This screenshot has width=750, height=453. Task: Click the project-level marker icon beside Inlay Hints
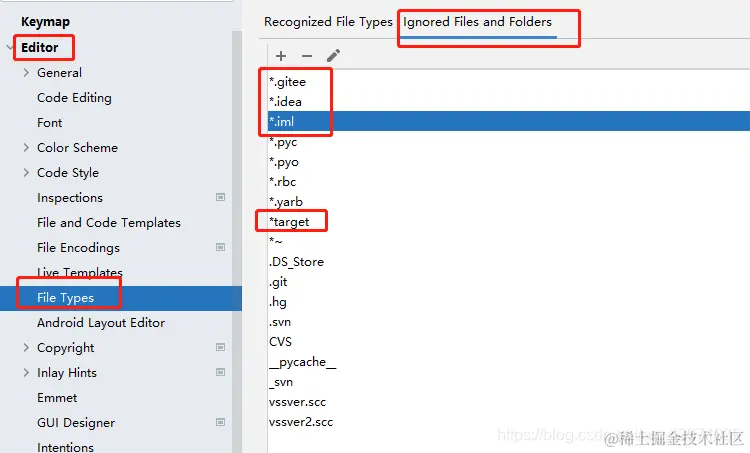coord(221,372)
